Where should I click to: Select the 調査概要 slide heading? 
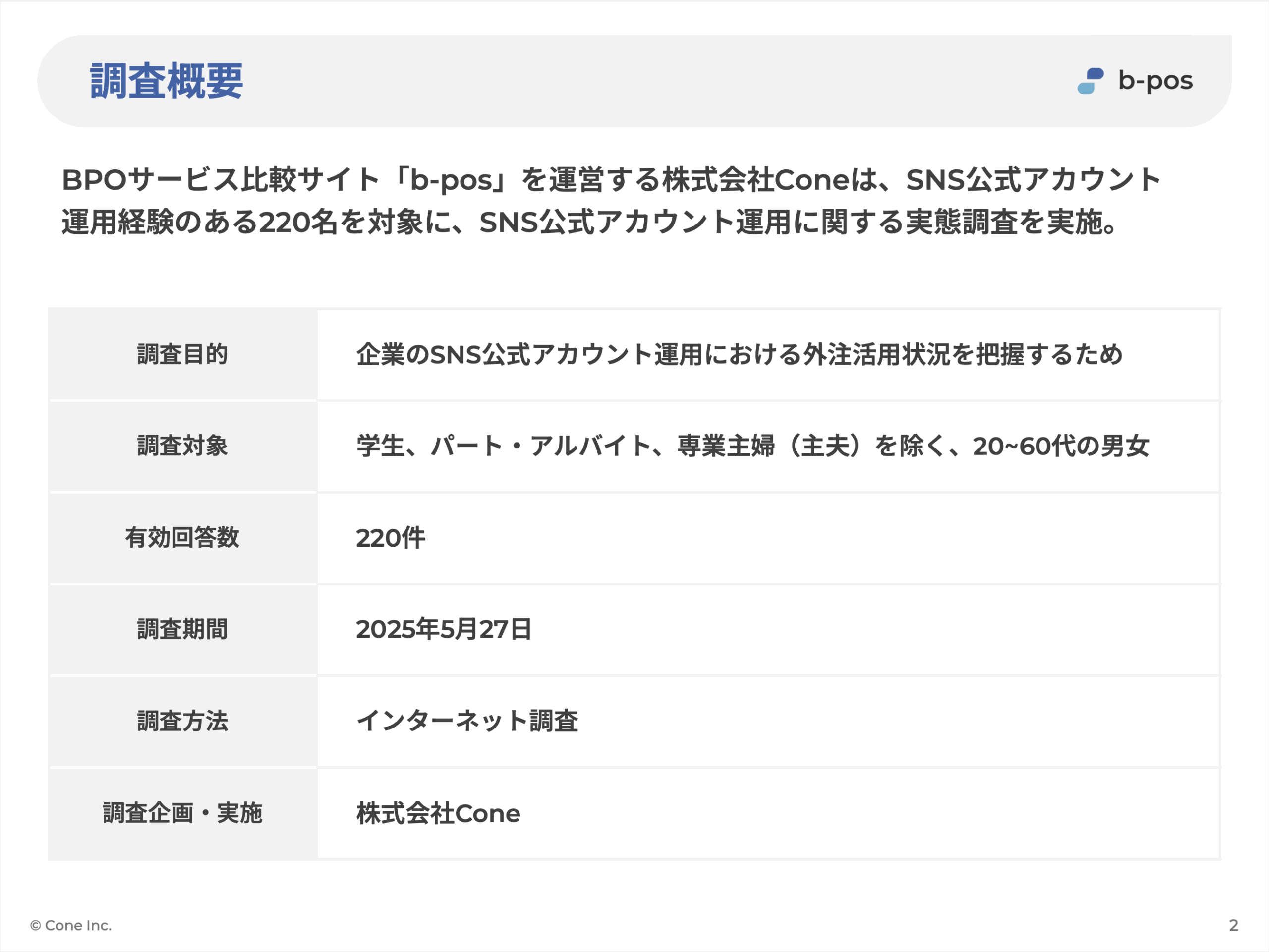[x=167, y=81]
